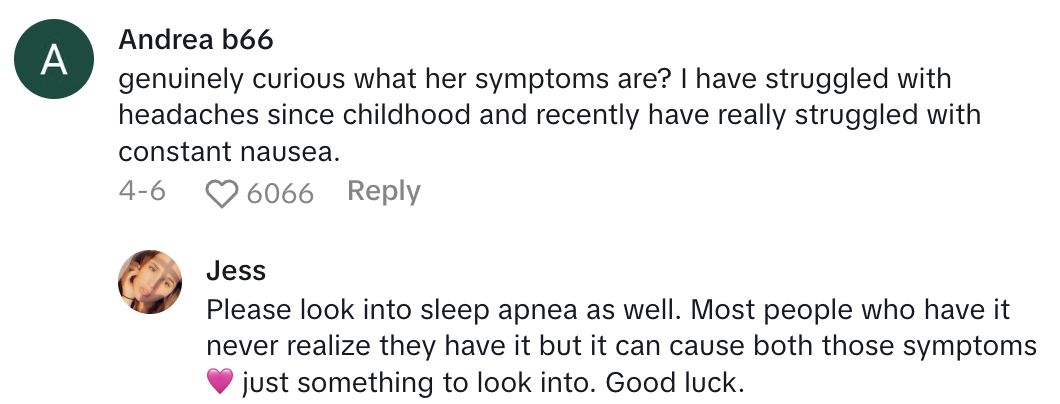The width and height of the screenshot is (1060, 404).
Task: Click Andrea's green "A" avatar
Action: (x=55, y=63)
